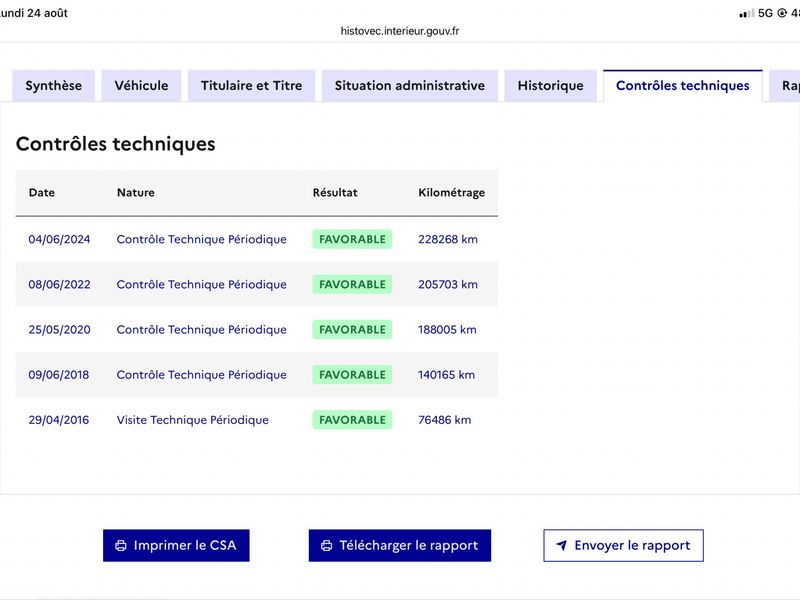
Task: Switch to the Véhicule tab
Action: point(141,86)
